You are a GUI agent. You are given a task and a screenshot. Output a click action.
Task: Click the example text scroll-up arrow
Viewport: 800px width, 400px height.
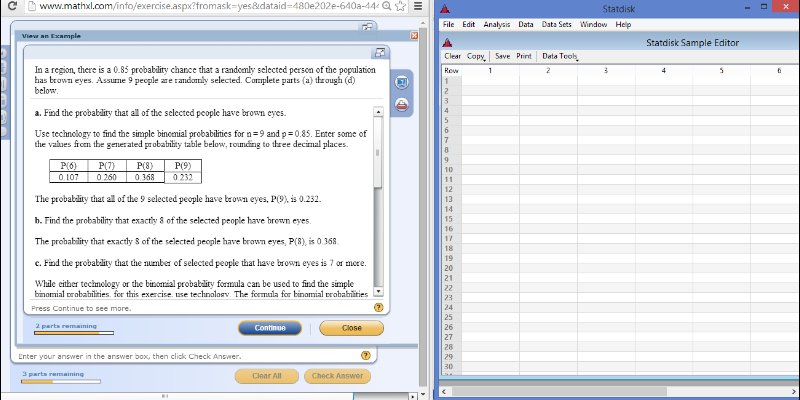(378, 112)
